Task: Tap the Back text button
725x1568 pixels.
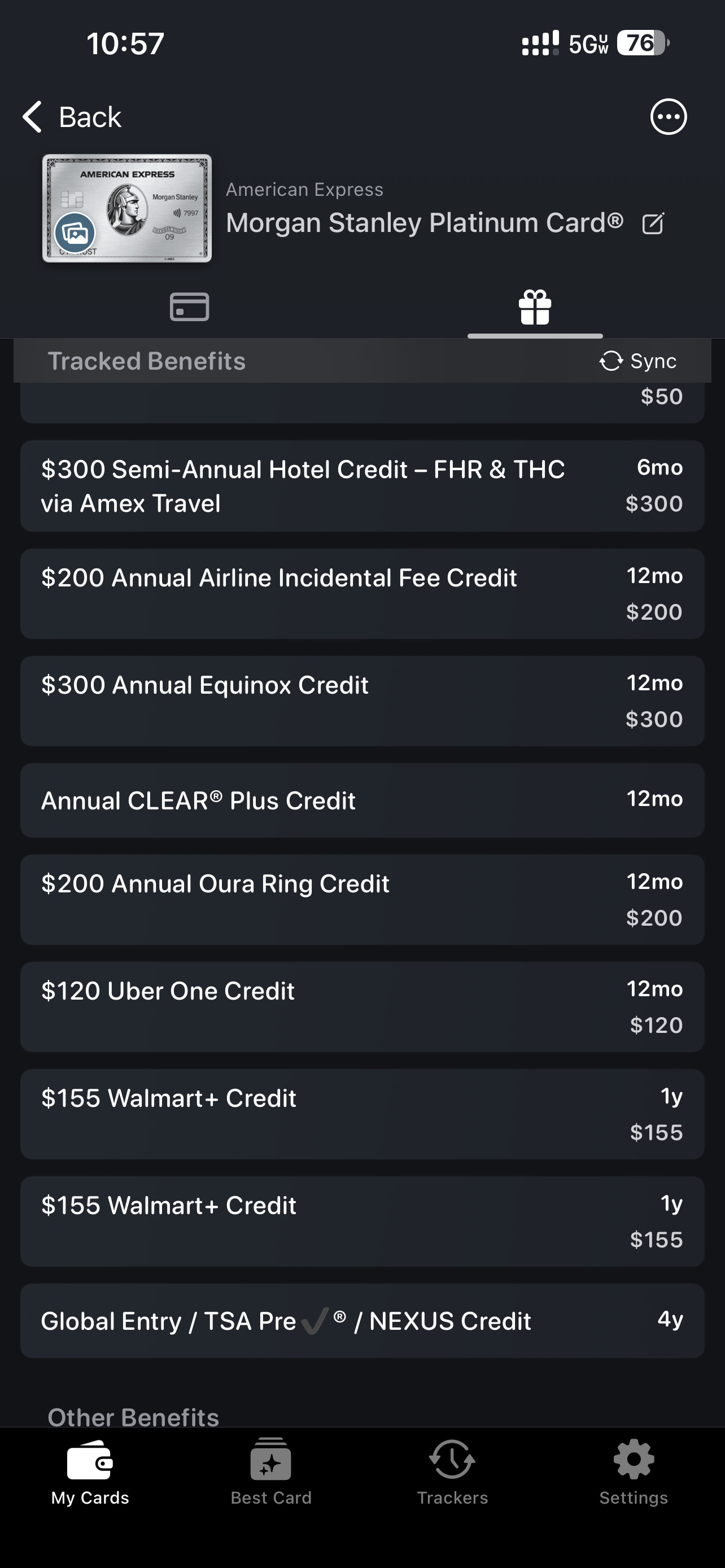Action: [90, 116]
